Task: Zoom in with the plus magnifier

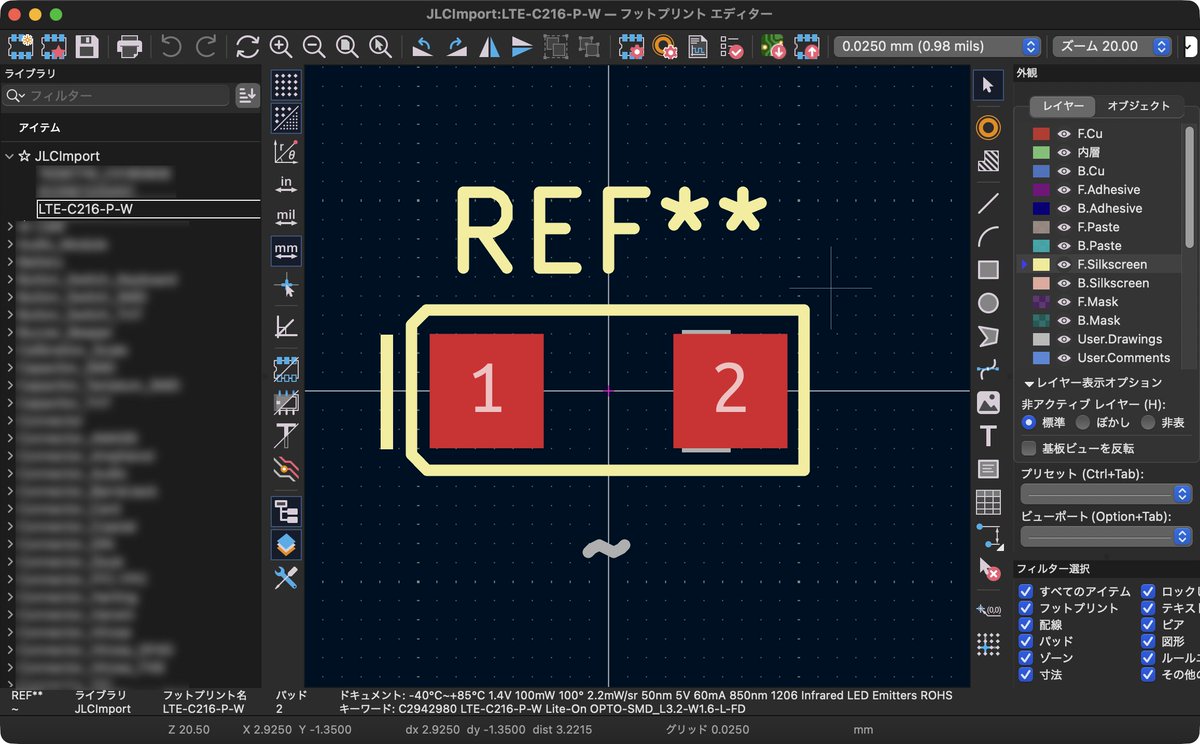Action: (x=281, y=46)
